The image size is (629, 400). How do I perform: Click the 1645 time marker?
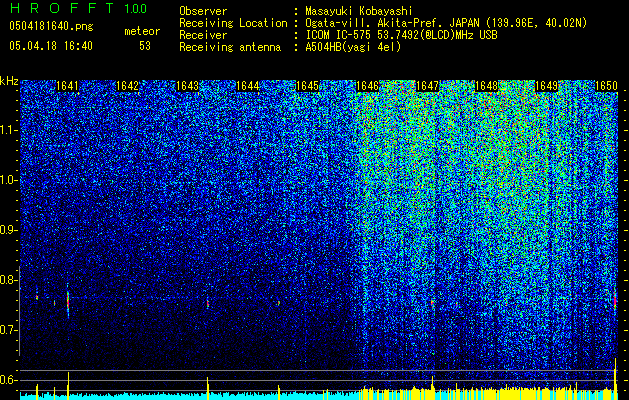[x=307, y=86]
